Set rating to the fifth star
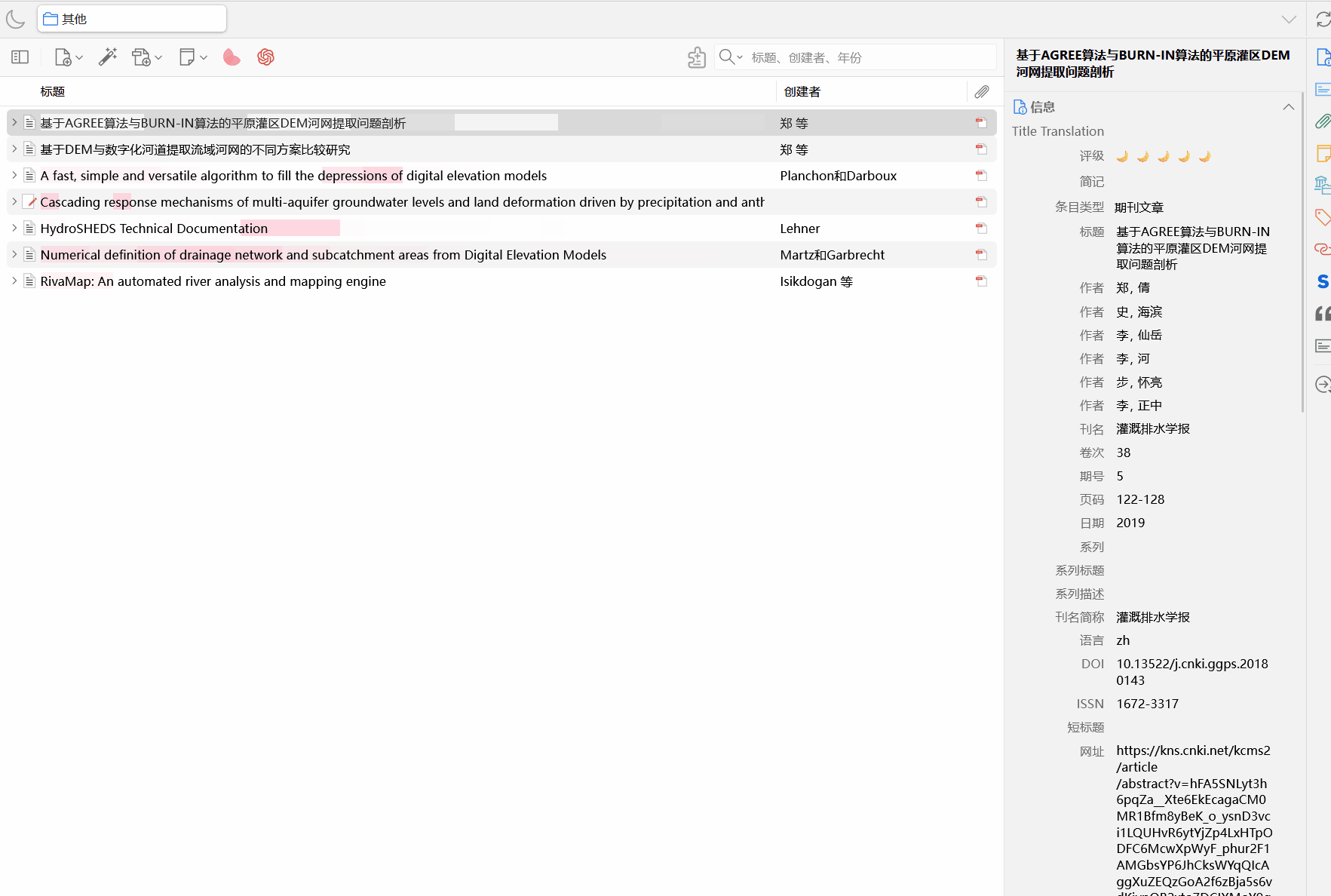This screenshot has width=1331, height=896. [x=1204, y=156]
